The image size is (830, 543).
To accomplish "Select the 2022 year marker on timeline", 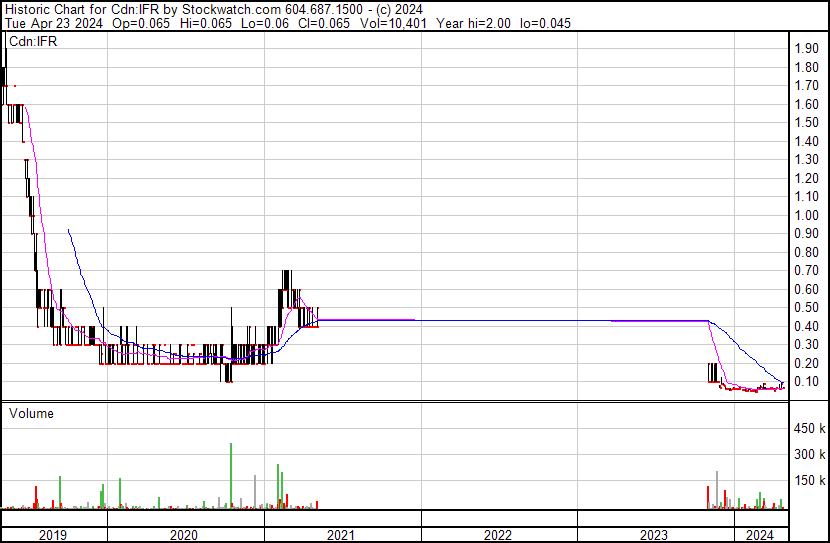I will [498, 535].
